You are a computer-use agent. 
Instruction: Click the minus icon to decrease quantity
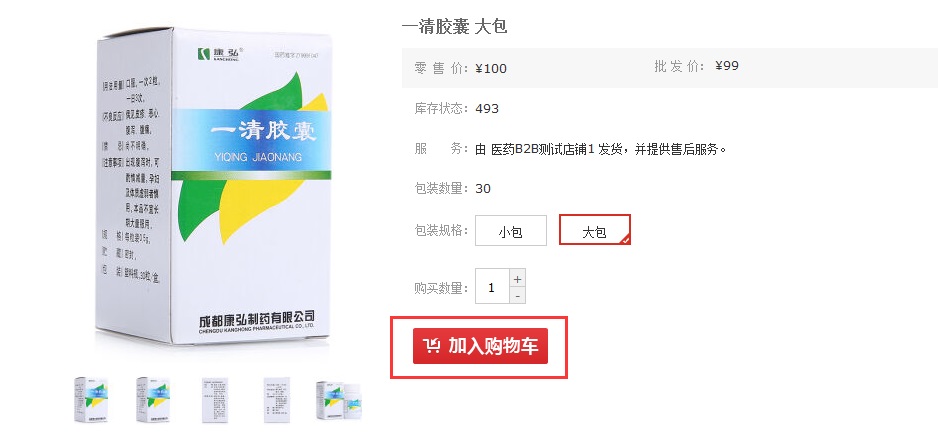[517, 295]
